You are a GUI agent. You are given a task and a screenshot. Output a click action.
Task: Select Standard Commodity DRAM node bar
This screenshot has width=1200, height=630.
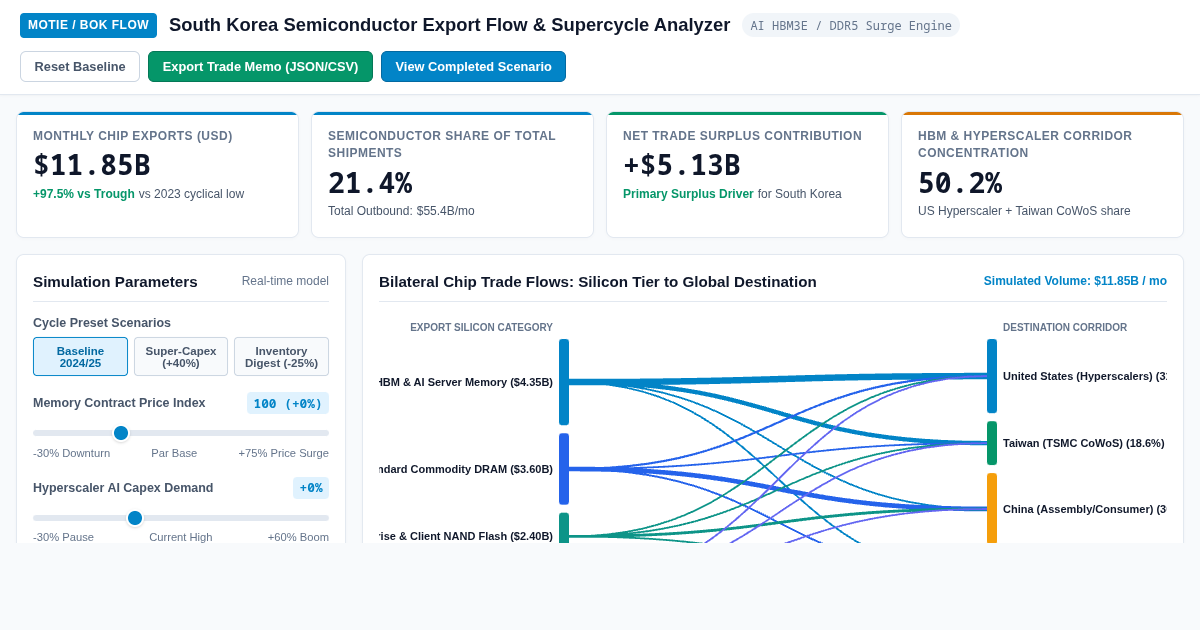564,469
